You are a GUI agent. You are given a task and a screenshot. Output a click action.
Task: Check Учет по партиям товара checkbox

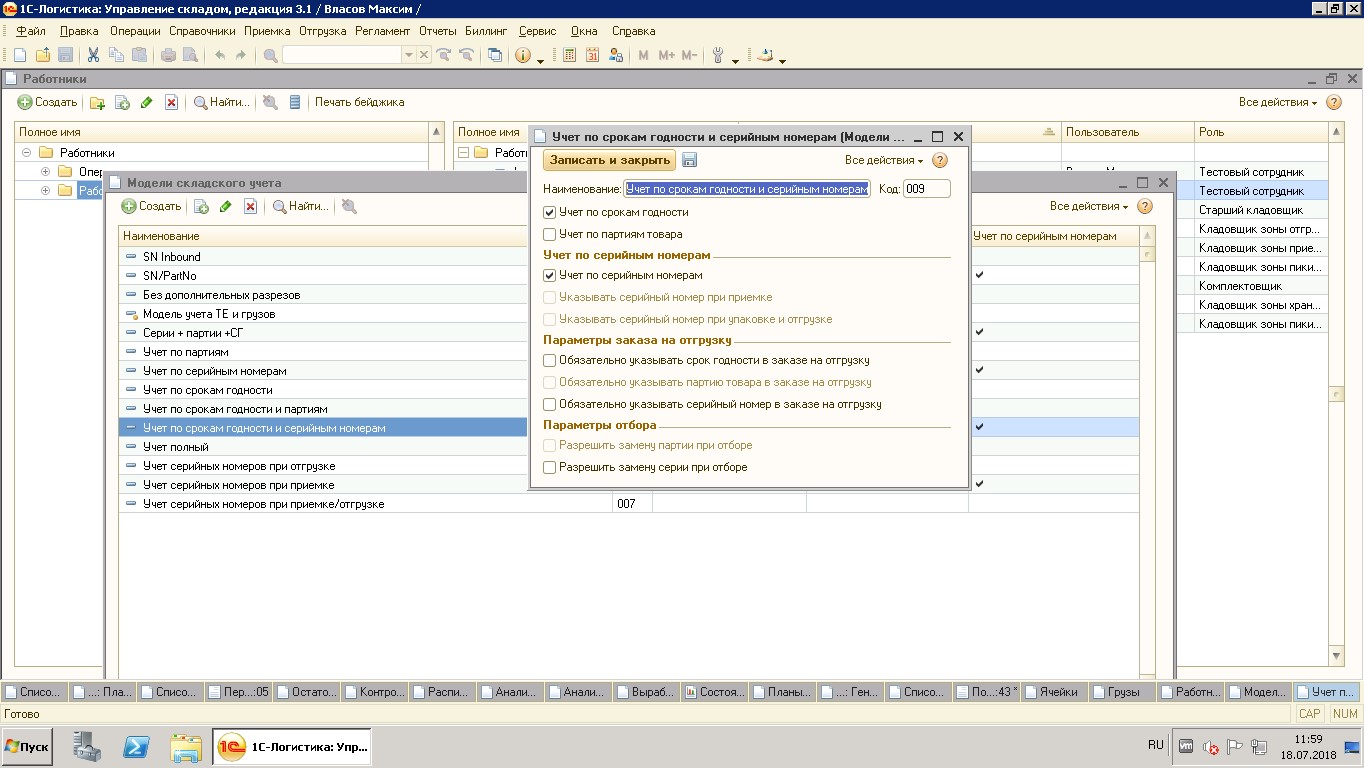tap(549, 234)
